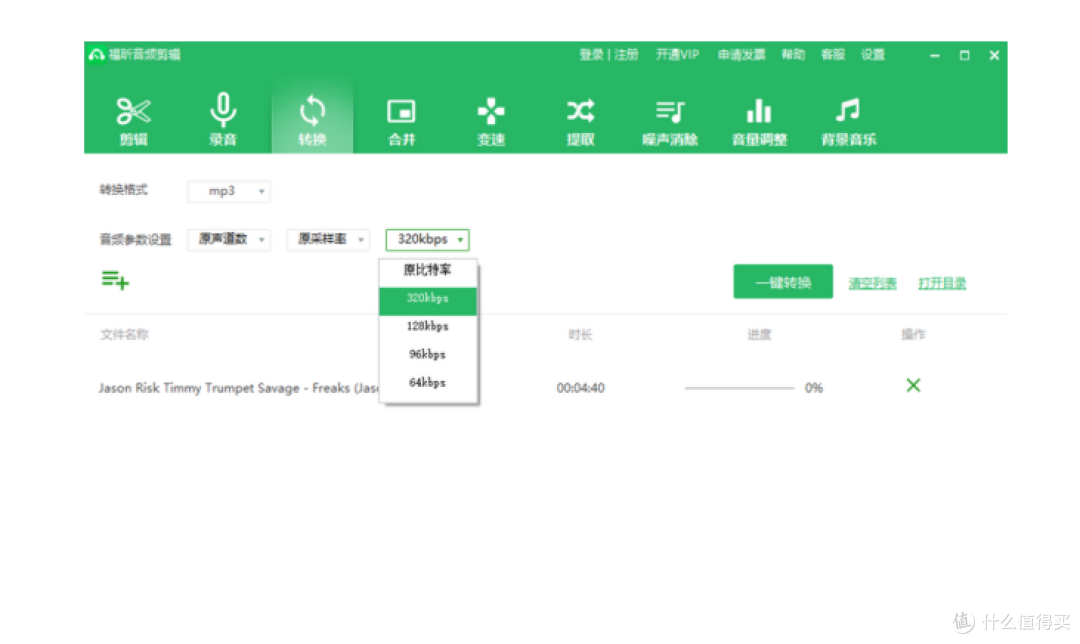
Task: Click 注册 in the title bar
Action: 626,54
